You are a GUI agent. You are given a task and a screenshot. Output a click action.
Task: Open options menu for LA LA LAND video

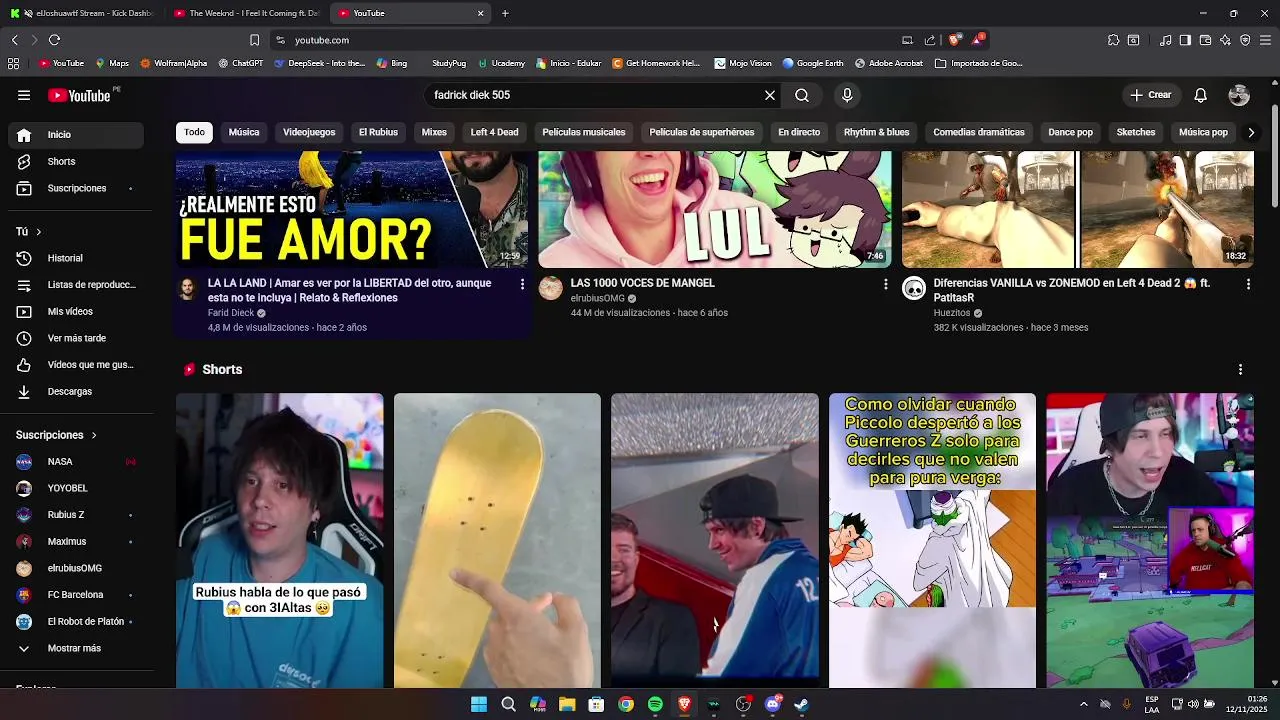pos(522,284)
